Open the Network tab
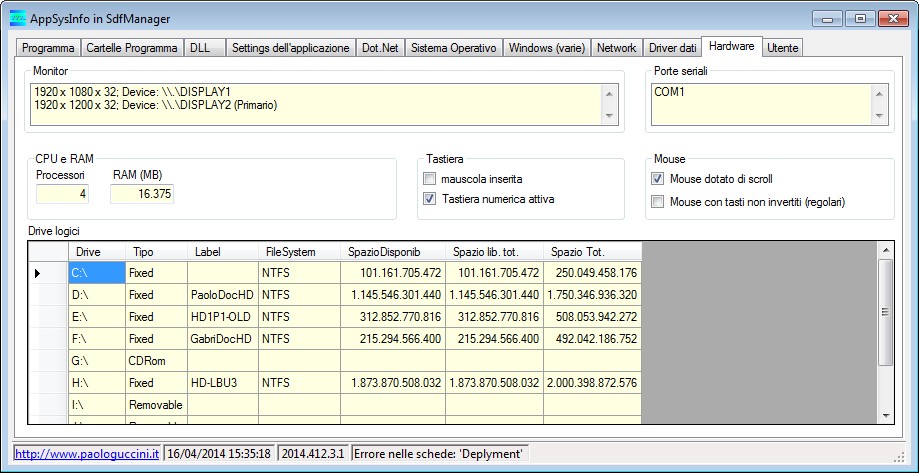The height and width of the screenshot is (473, 919). point(617,48)
